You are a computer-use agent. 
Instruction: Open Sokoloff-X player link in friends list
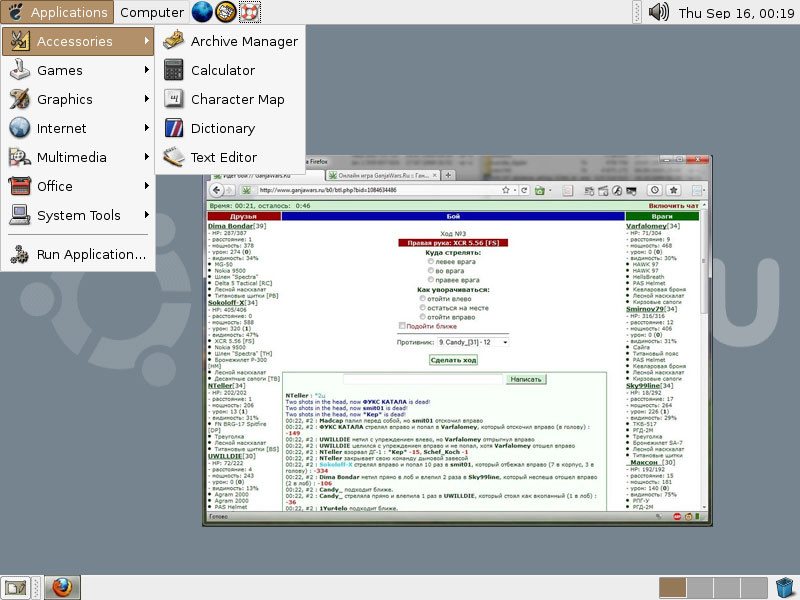(226, 303)
